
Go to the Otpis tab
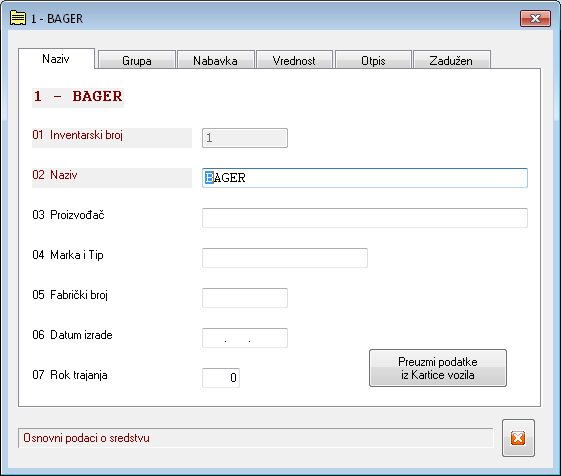(x=373, y=60)
